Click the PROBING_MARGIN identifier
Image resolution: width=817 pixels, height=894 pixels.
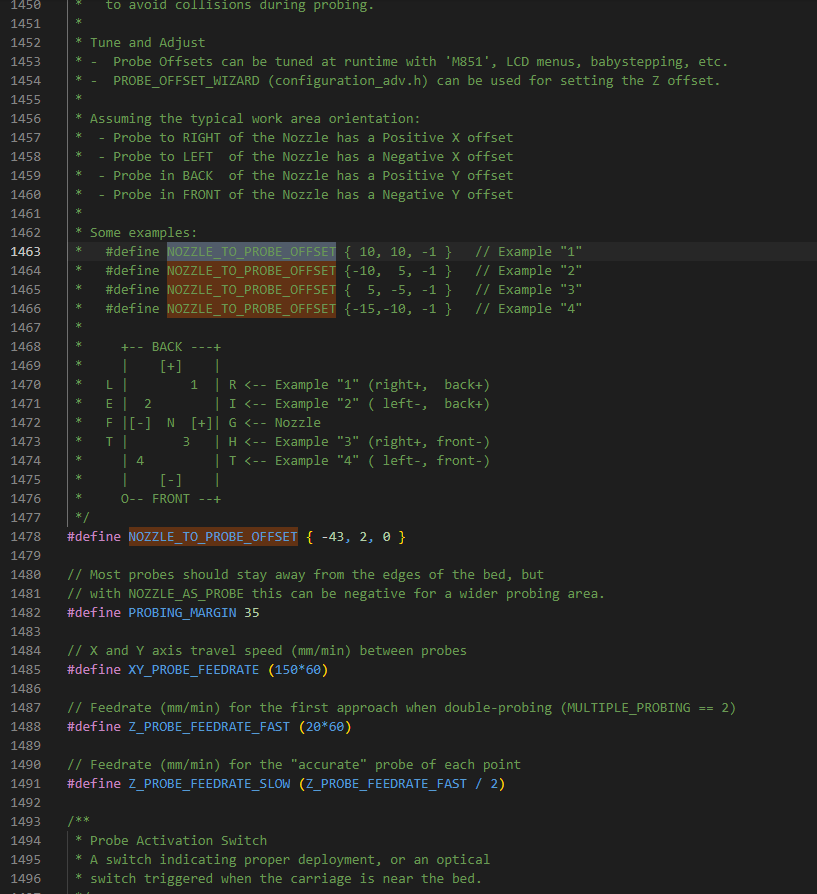pyautogui.click(x=182, y=612)
